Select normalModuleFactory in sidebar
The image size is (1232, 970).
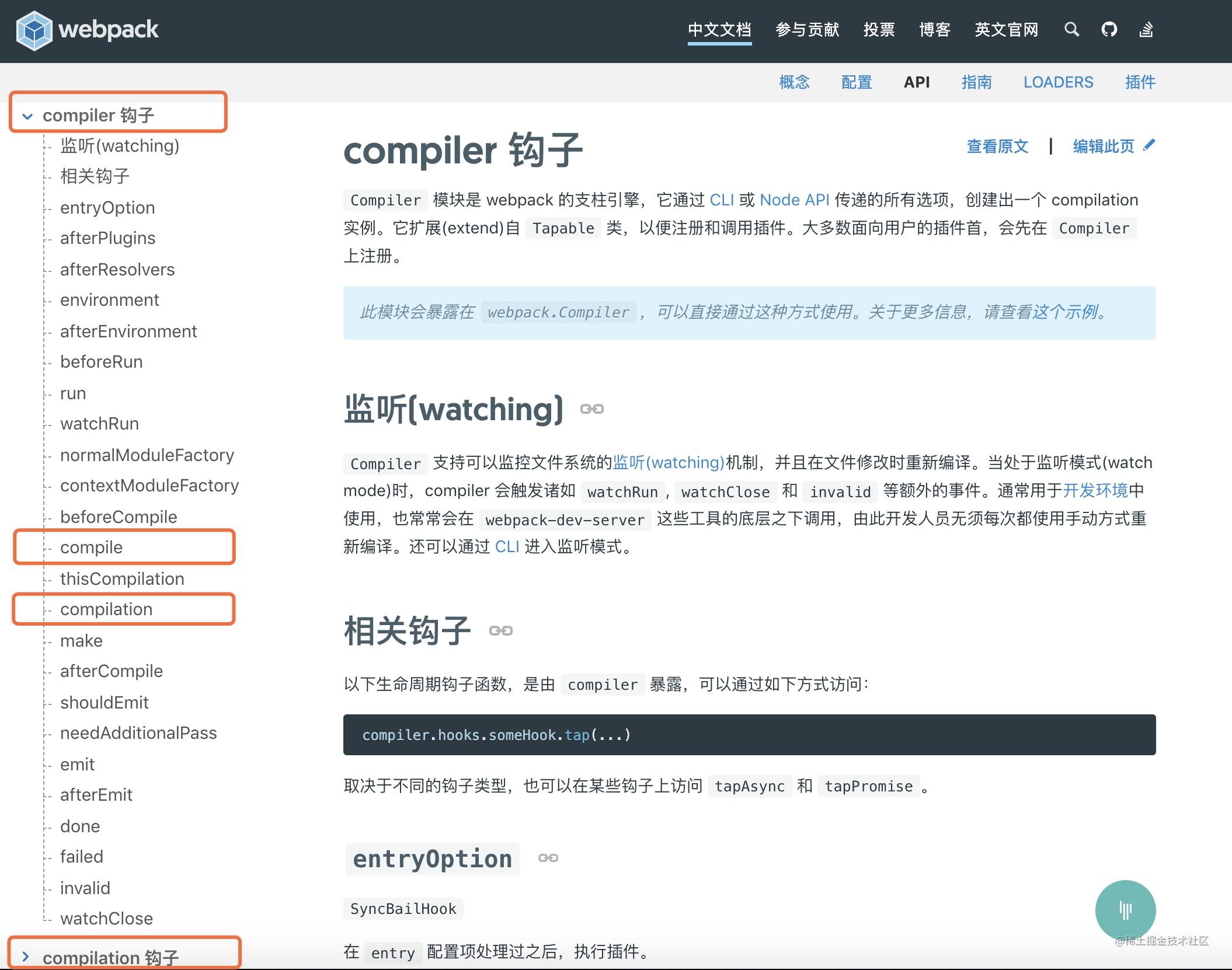click(147, 455)
